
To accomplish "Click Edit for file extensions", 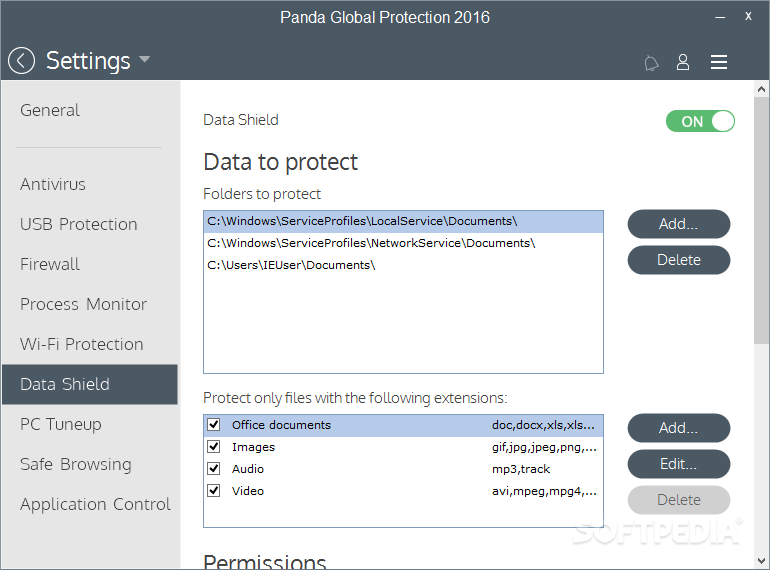I will (x=679, y=464).
